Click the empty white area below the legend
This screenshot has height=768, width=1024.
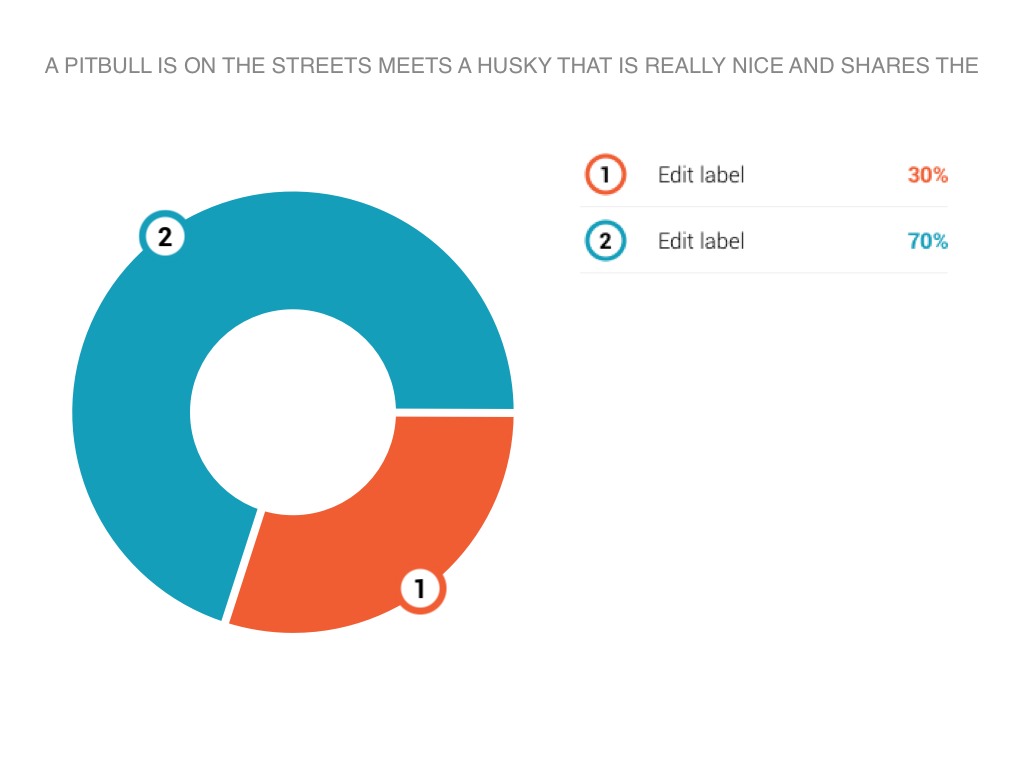[x=764, y=450]
